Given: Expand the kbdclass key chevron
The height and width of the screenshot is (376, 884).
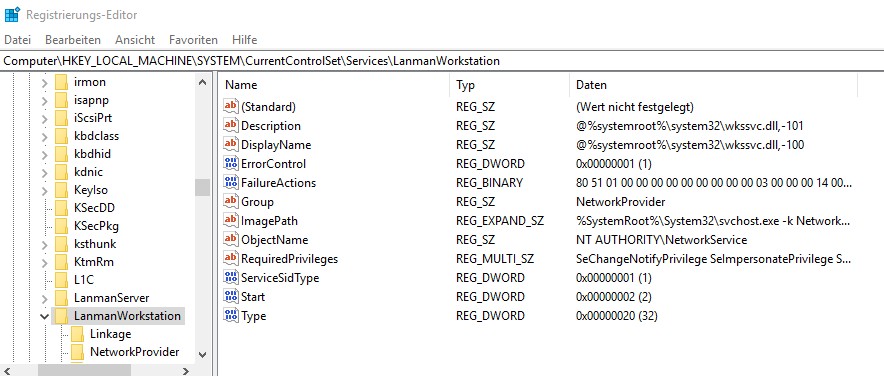Looking at the screenshot, I should pos(45,136).
